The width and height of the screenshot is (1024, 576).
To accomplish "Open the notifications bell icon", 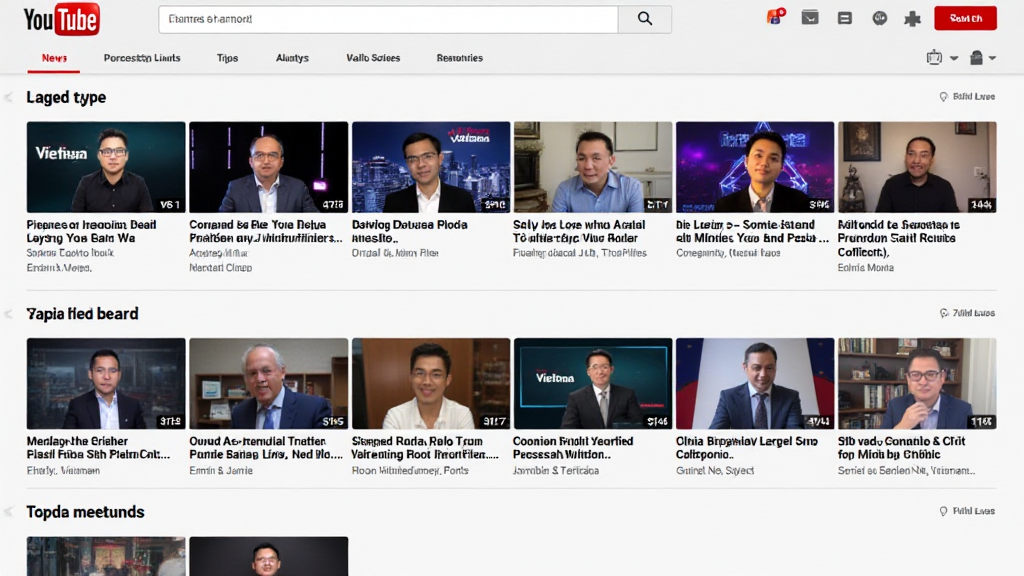I will click(775, 17).
